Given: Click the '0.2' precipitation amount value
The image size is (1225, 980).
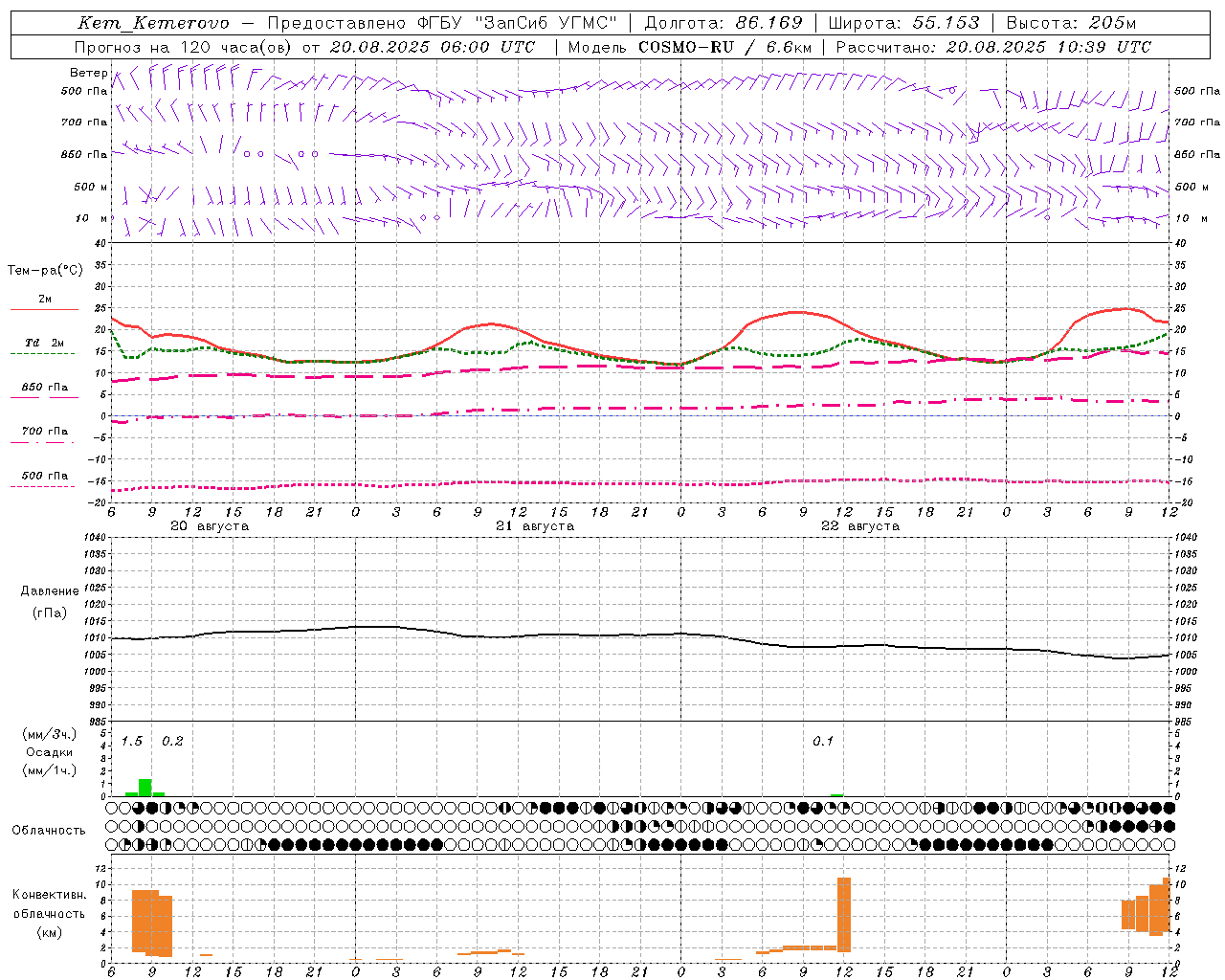Looking at the screenshot, I should click(x=172, y=742).
